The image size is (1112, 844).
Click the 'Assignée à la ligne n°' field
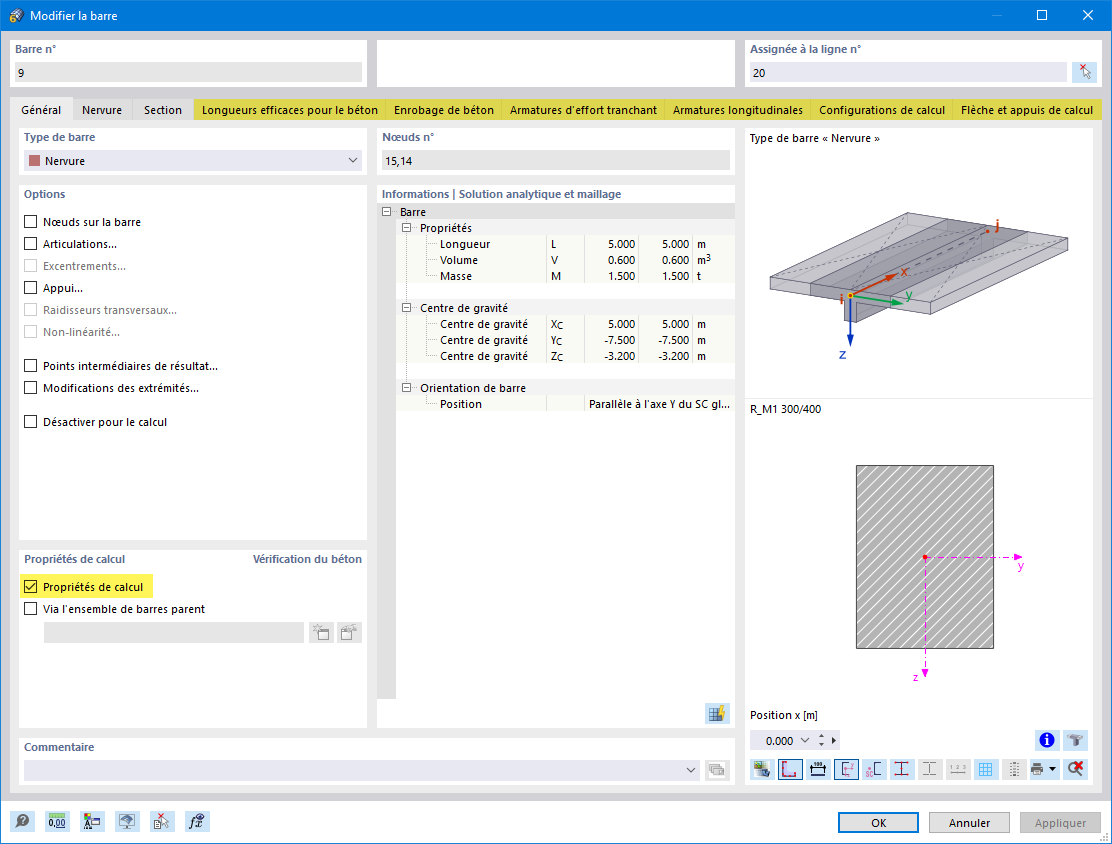pyautogui.click(x=908, y=72)
